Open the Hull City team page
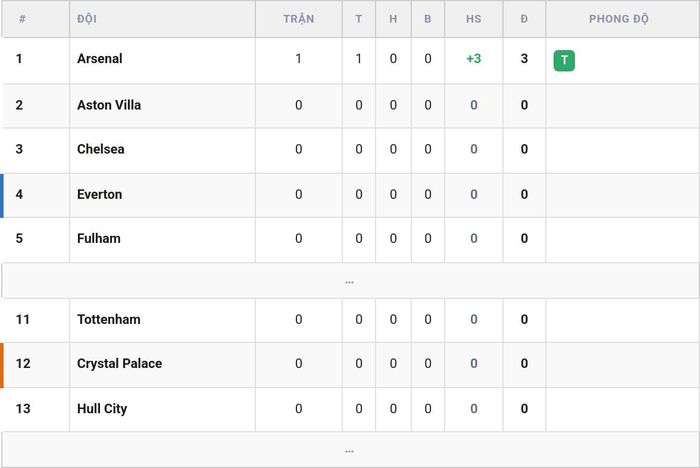 click(x=102, y=409)
